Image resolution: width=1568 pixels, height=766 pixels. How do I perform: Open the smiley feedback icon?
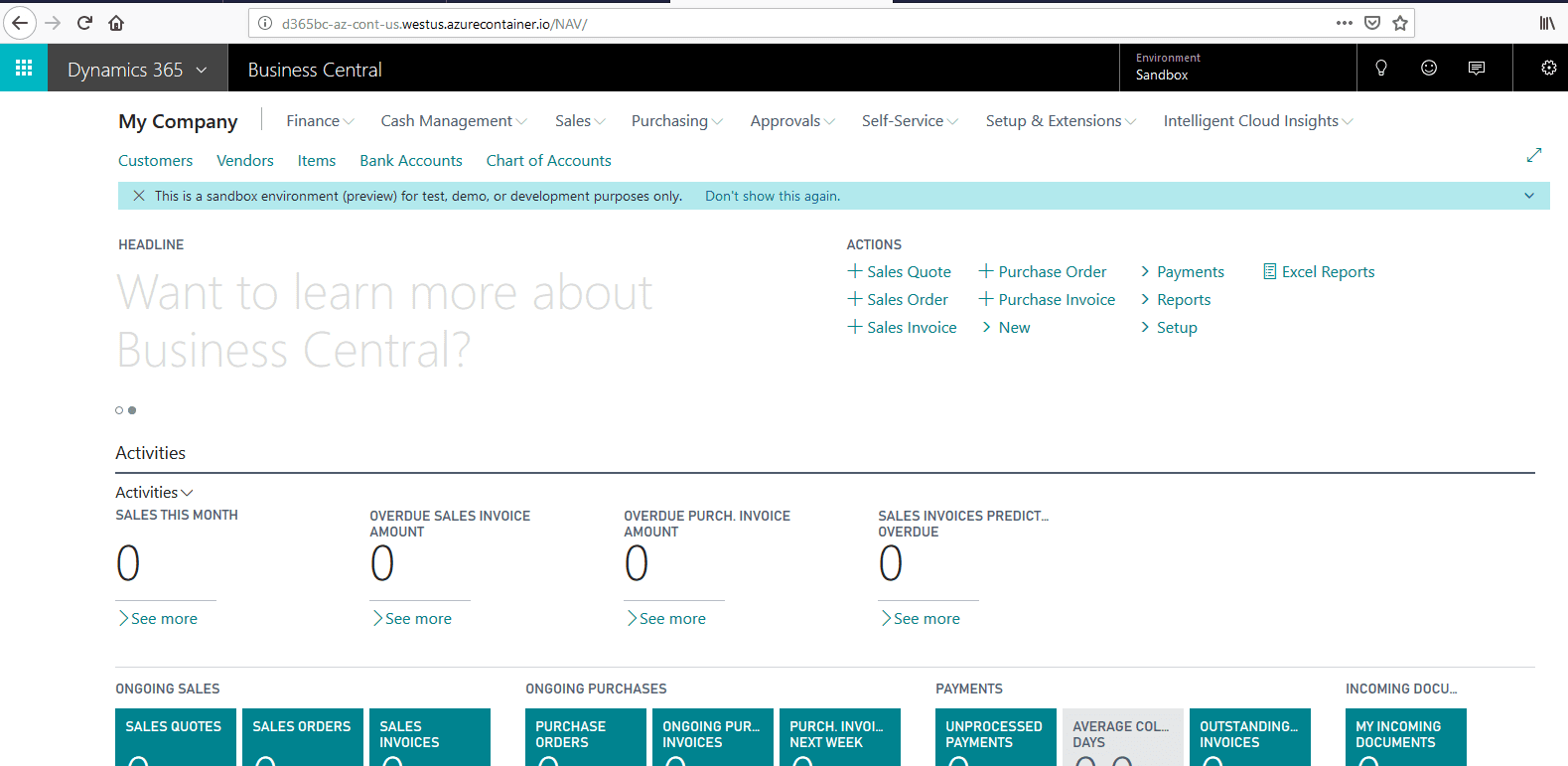pos(1429,68)
